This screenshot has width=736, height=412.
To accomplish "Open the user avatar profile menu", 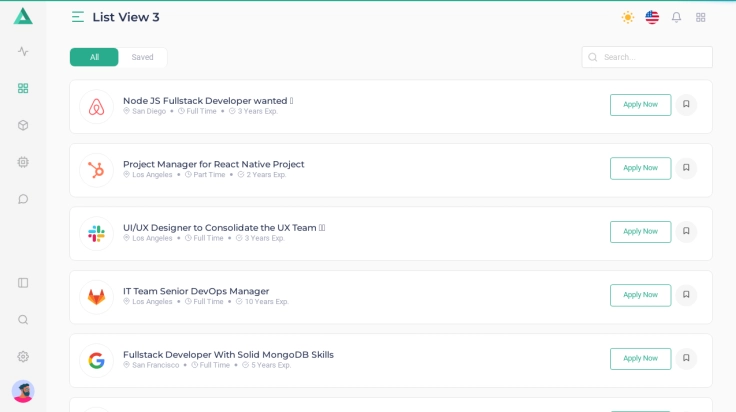I will (x=23, y=391).
